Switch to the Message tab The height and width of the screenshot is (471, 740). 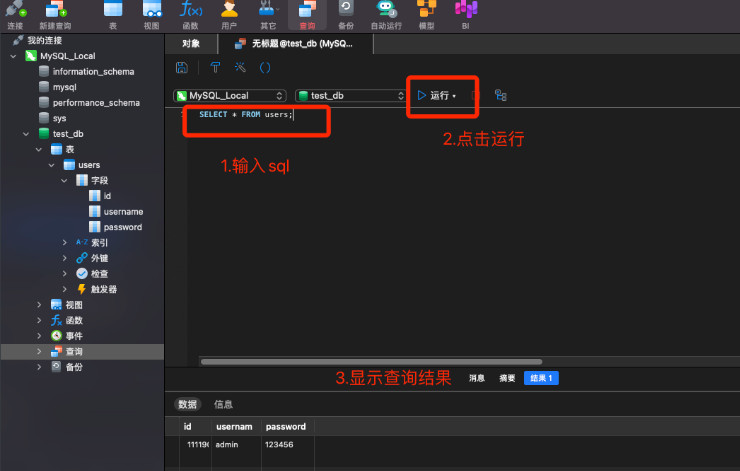(477, 378)
